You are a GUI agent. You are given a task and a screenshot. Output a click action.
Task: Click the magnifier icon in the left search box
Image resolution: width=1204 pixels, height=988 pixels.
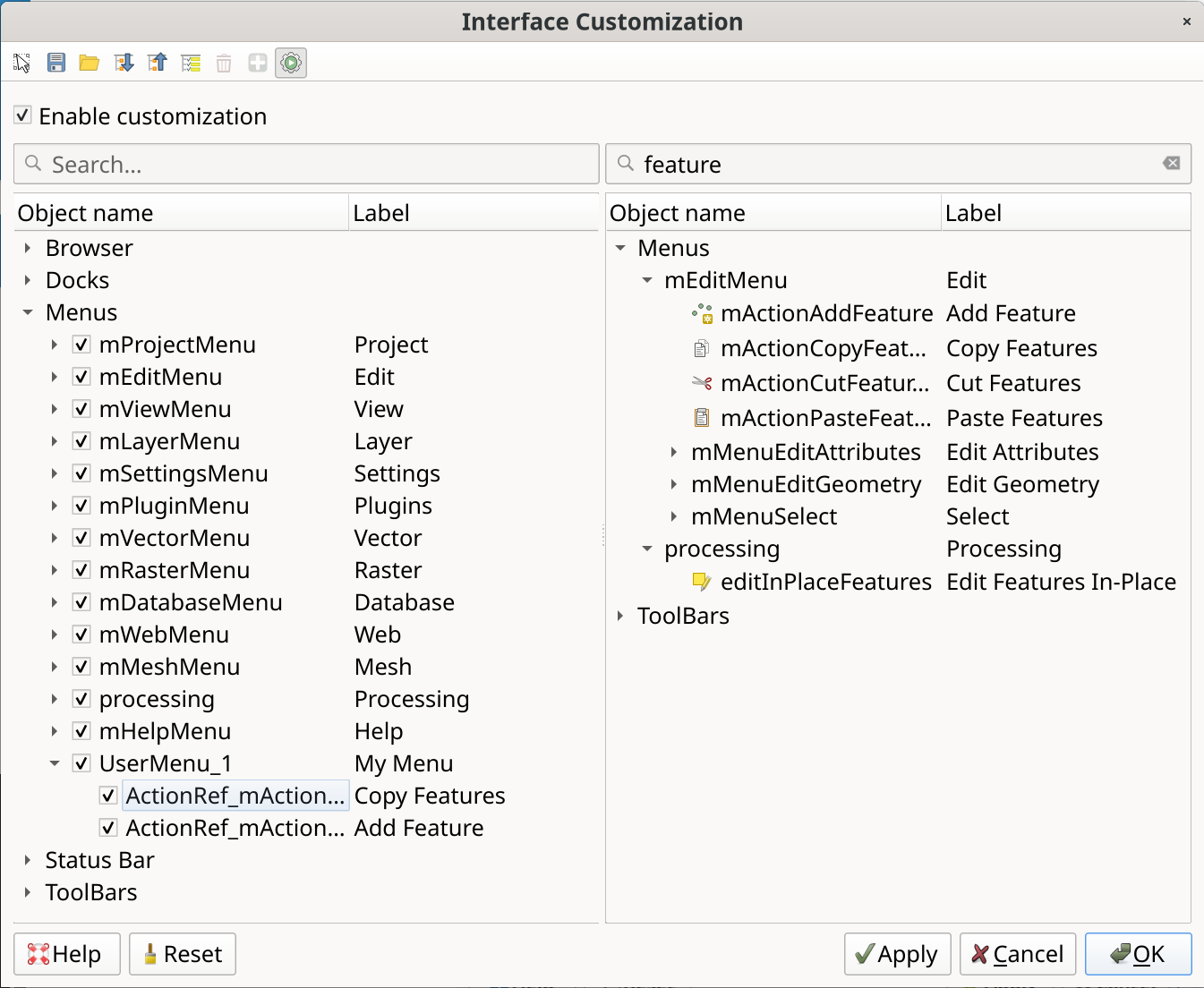pos(33,163)
